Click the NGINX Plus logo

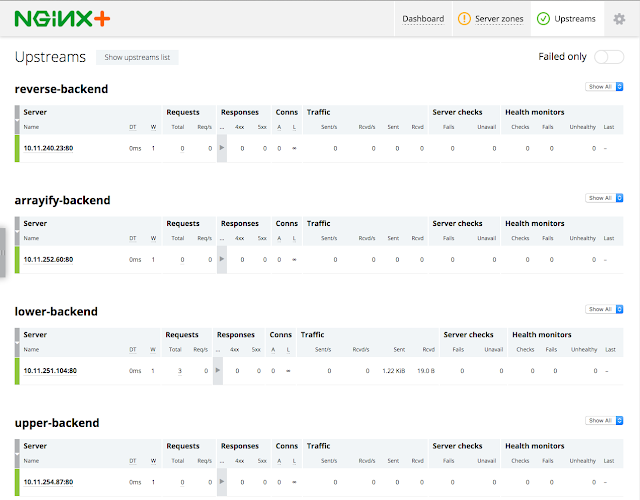click(x=62, y=19)
